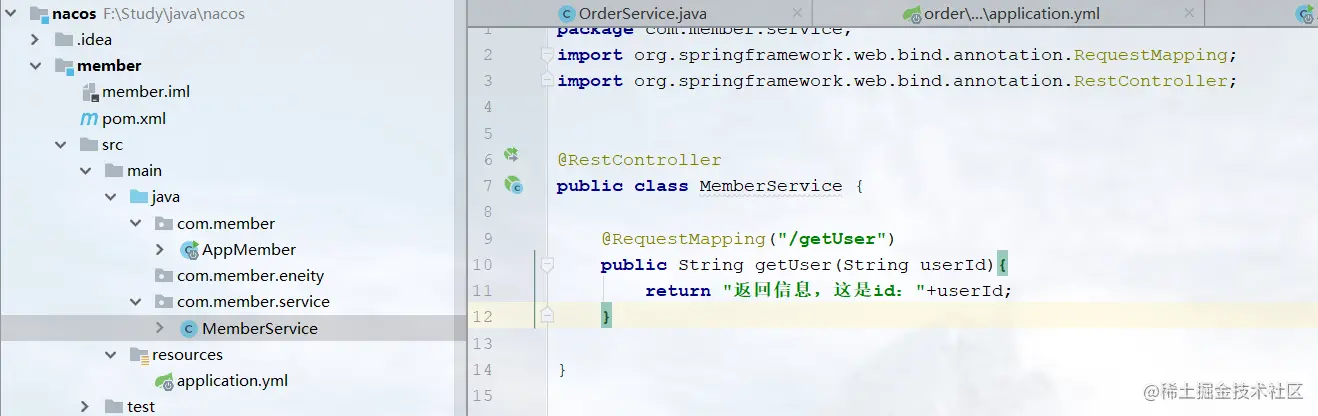Click RestController in the line 3 import
Image resolution: width=1318 pixels, height=416 pixels.
tap(1150, 81)
